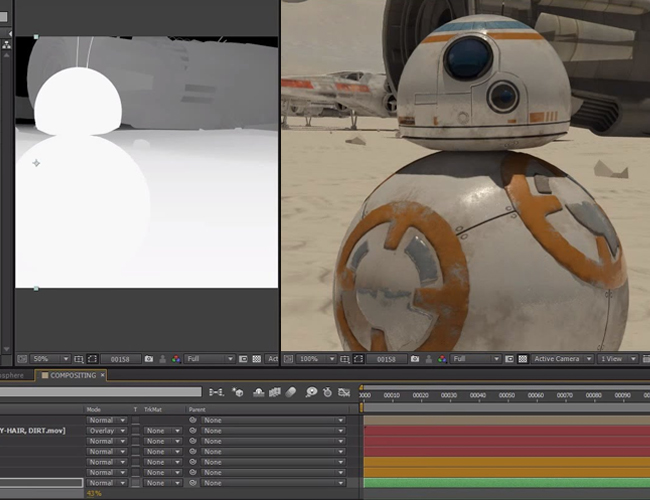Enable the Frame Blending icon in timeline

(x=274, y=392)
